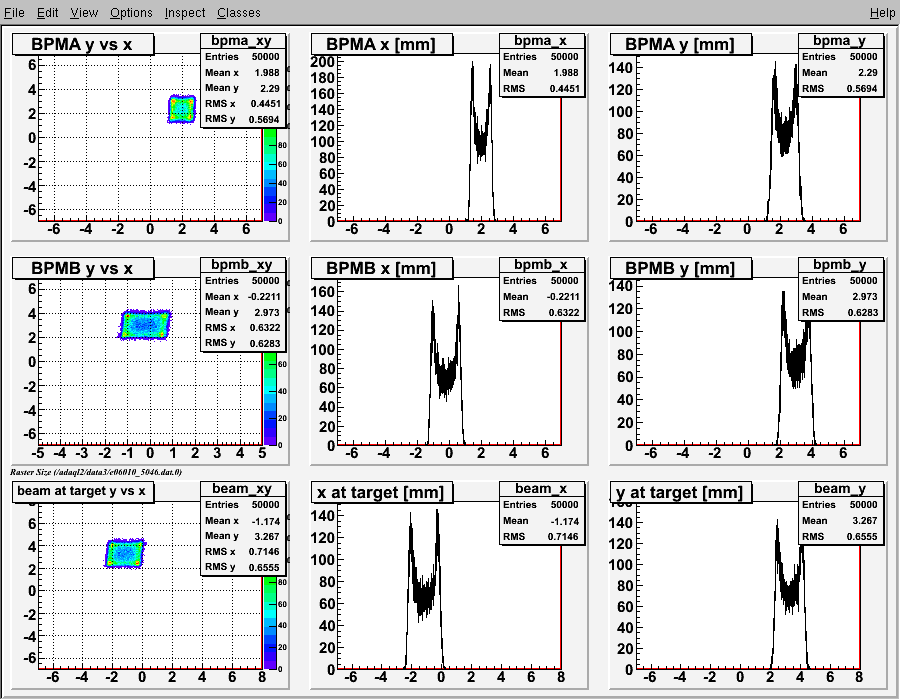Click 'RMS 0.6283' in bpmb_y stats
900x700 pixels.
(x=841, y=313)
